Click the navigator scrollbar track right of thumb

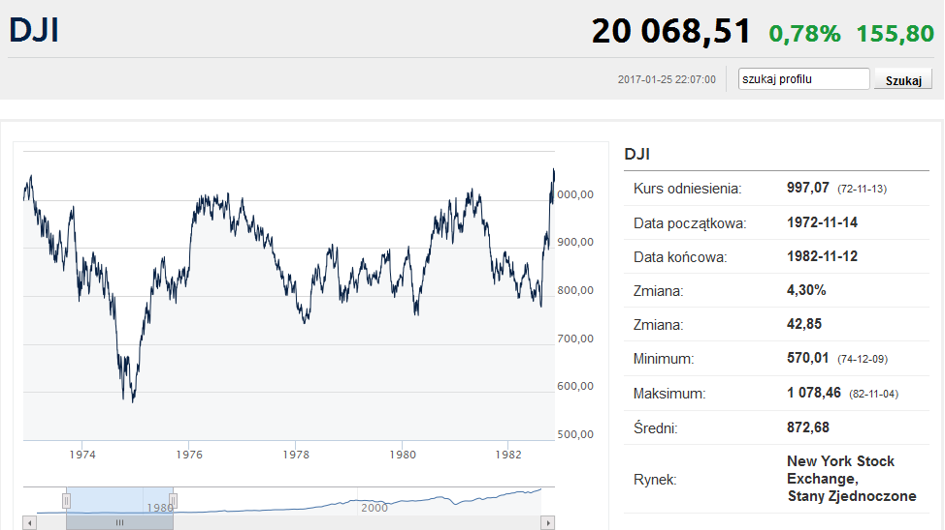pos(357,523)
